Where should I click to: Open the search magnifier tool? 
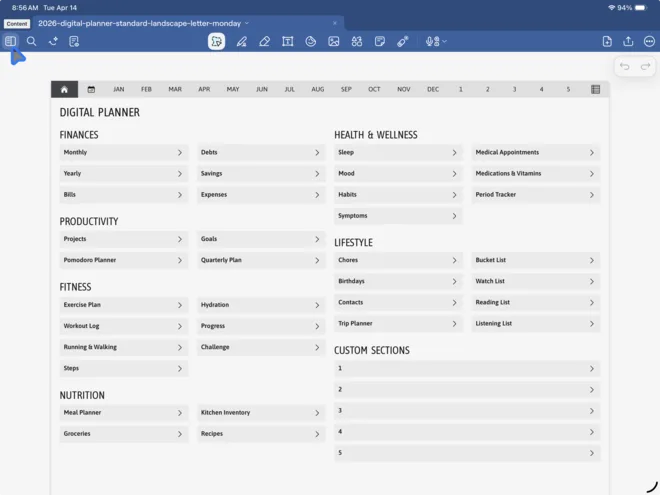pos(32,41)
